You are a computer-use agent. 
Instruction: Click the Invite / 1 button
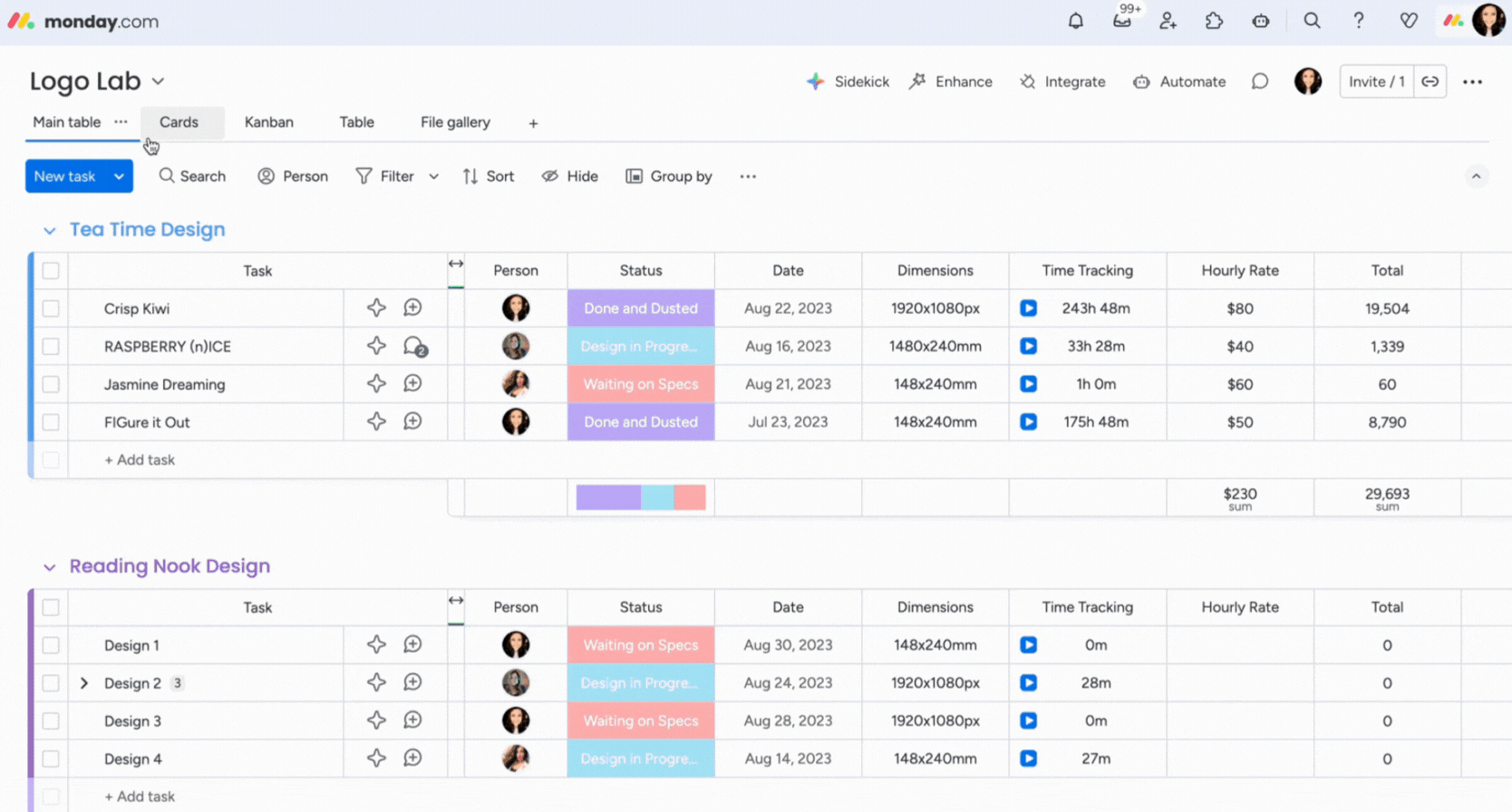(x=1375, y=82)
